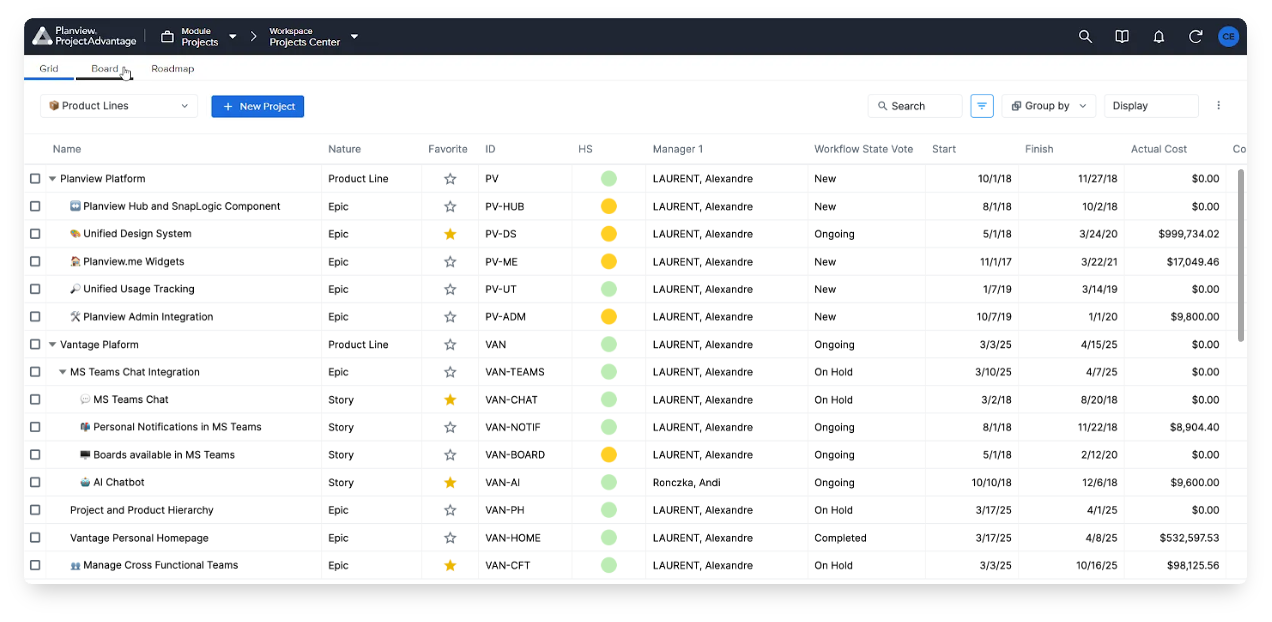The height and width of the screenshot is (622, 1272).
Task: Check the Vantage Personal Homepage checkbox
Action: coord(35,538)
